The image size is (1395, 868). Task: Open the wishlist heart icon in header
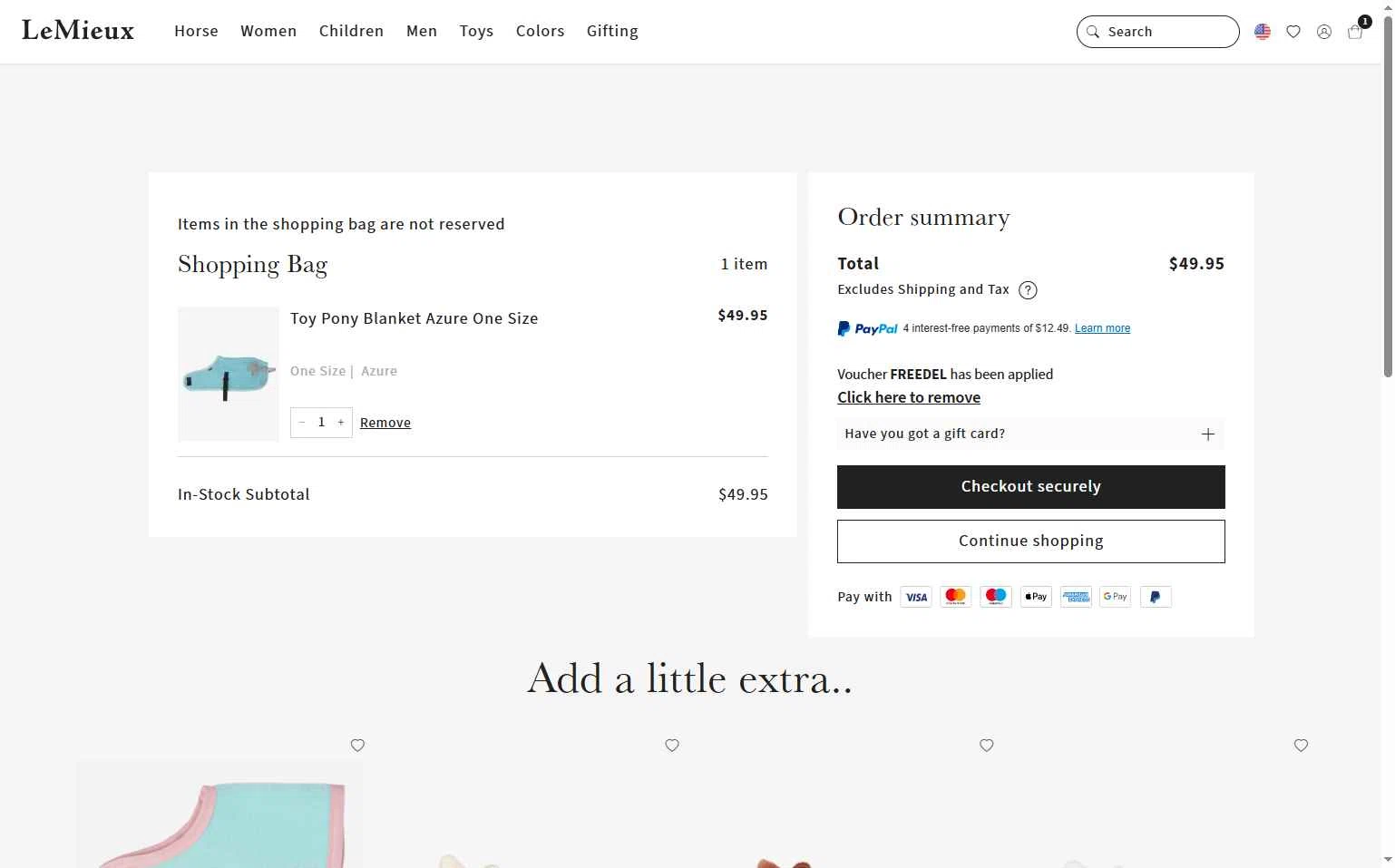(1293, 32)
